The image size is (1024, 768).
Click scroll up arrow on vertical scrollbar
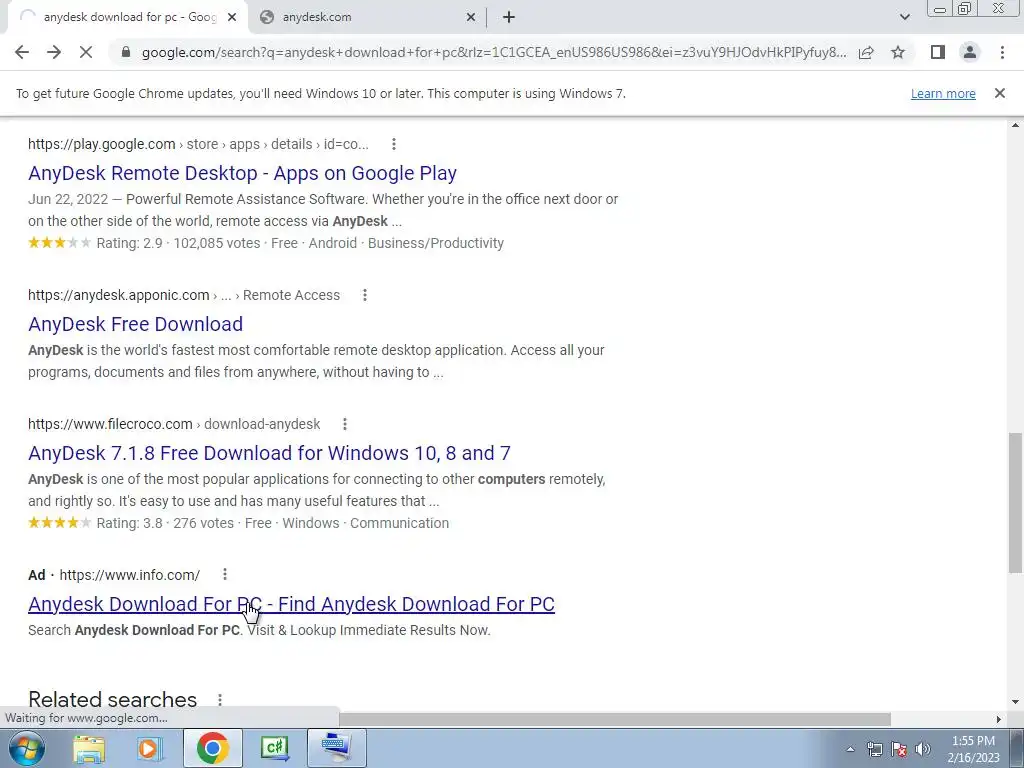tap(1016, 125)
